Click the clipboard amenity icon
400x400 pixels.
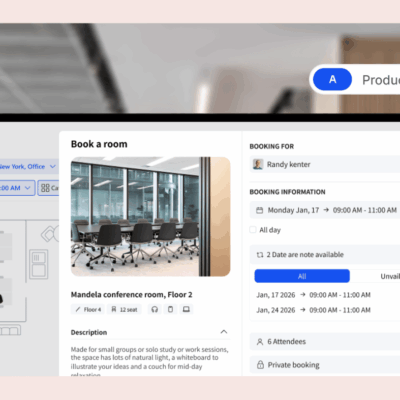pos(170,309)
